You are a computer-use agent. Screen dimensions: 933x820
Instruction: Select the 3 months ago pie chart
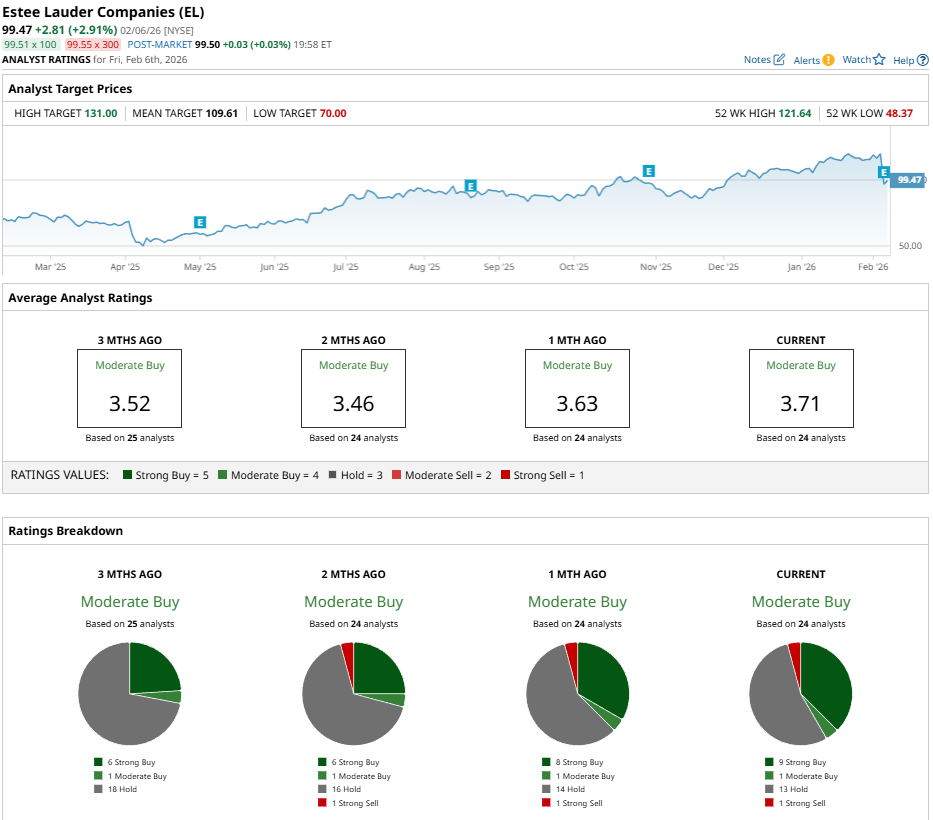tap(130, 694)
